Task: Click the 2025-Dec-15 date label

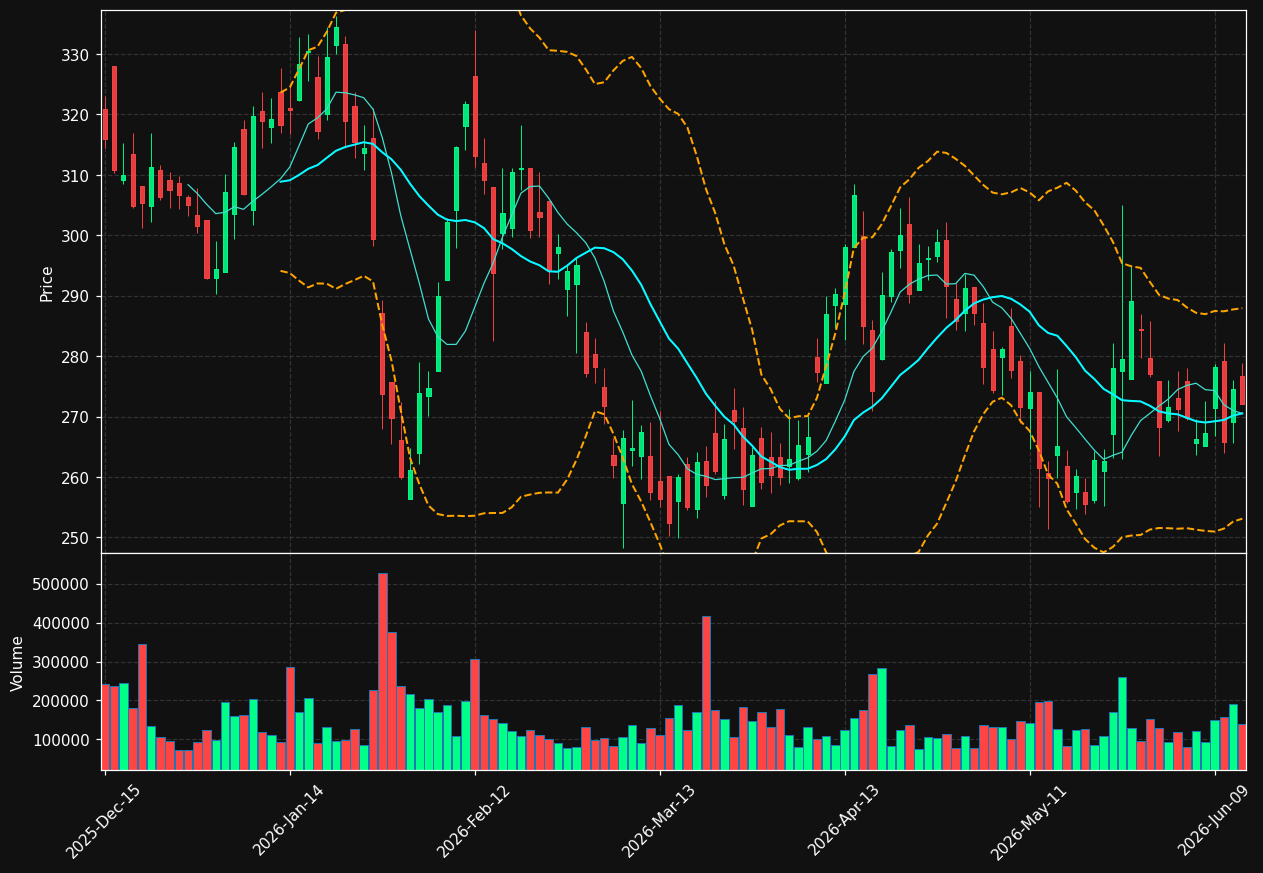Action: [x=103, y=821]
